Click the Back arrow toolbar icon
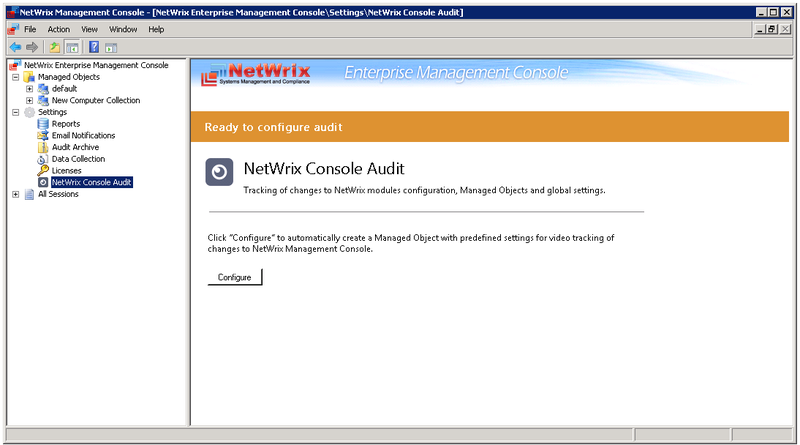This screenshot has width=800, height=445. (15, 47)
